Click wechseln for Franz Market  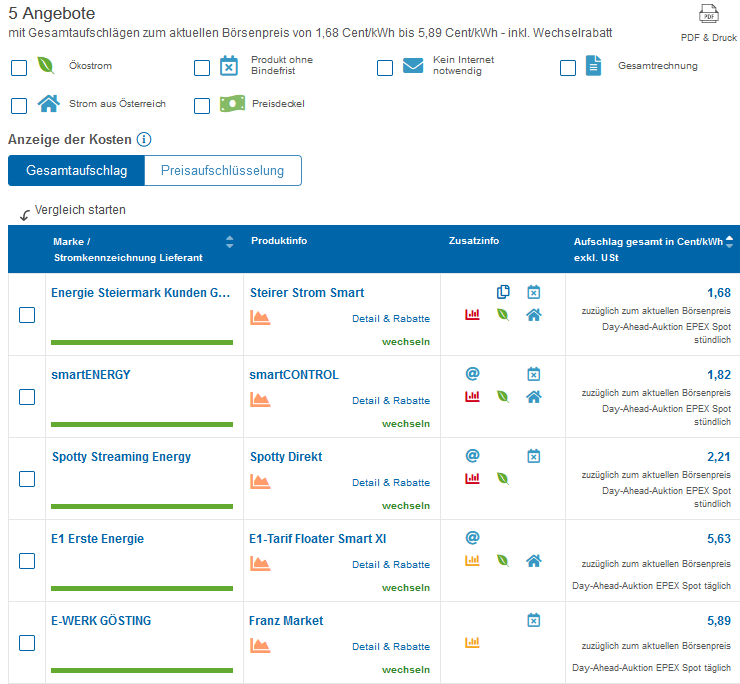pos(406,670)
